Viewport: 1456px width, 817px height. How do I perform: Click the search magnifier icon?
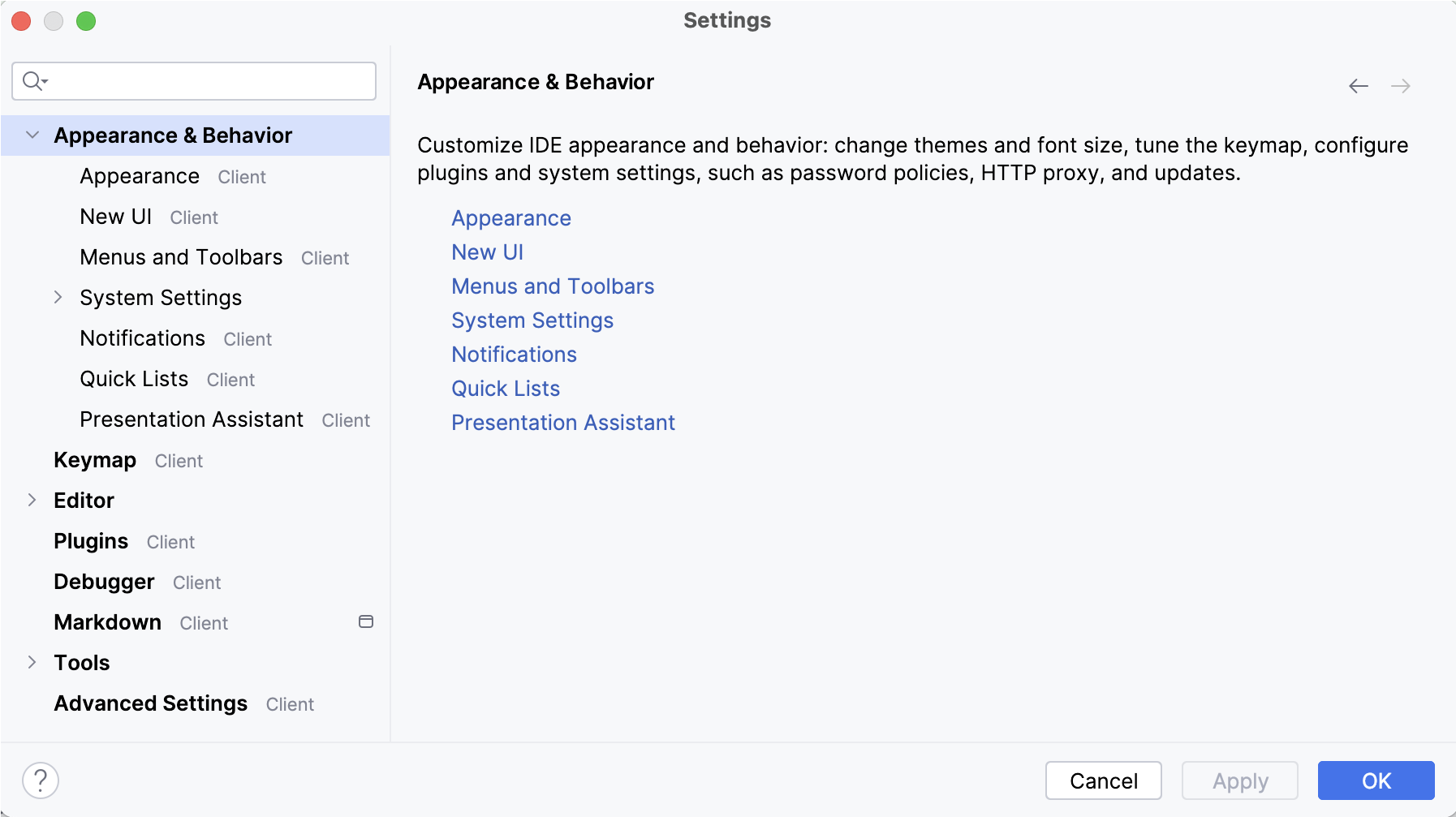32,81
